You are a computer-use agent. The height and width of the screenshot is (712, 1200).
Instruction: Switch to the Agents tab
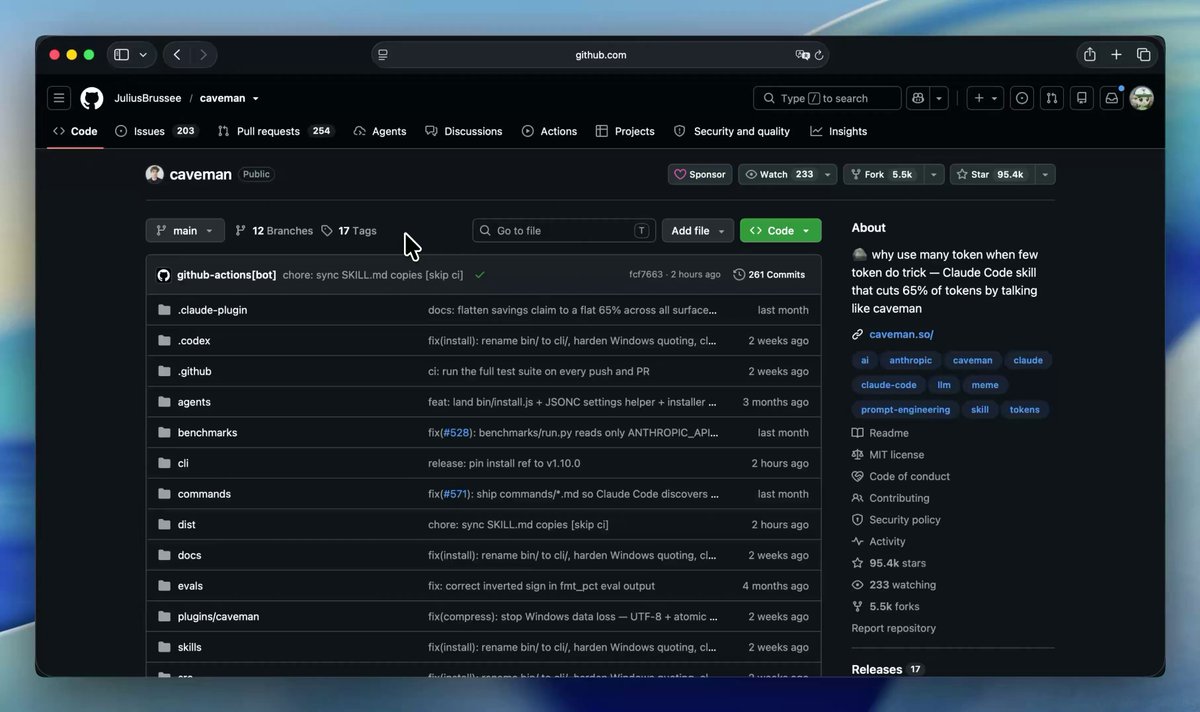point(380,131)
